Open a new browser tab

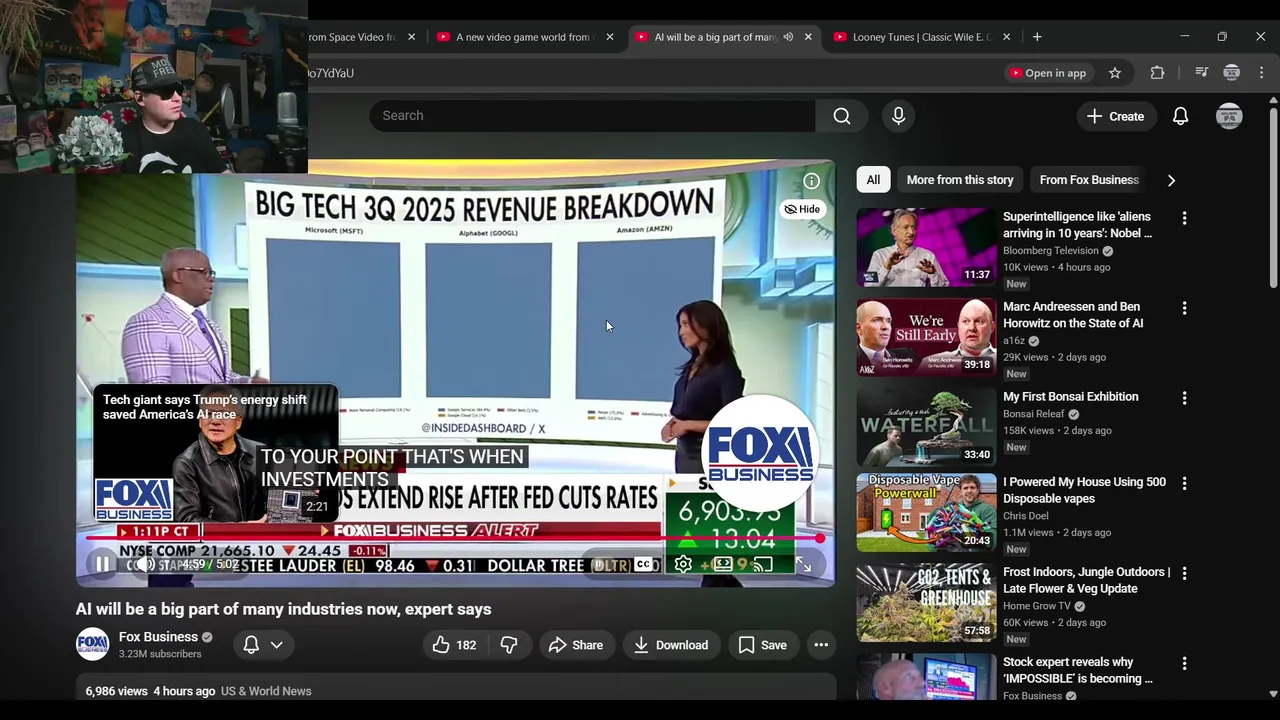pos(1037,37)
